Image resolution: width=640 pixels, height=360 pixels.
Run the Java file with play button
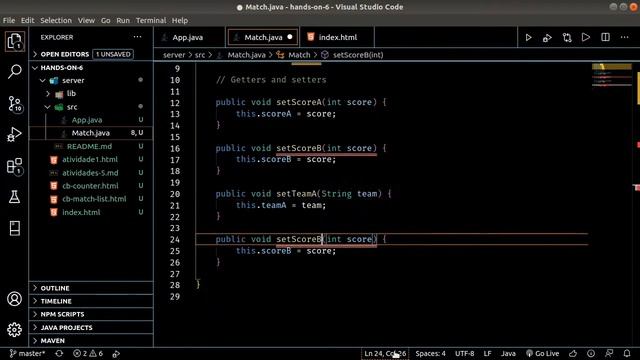point(529,38)
